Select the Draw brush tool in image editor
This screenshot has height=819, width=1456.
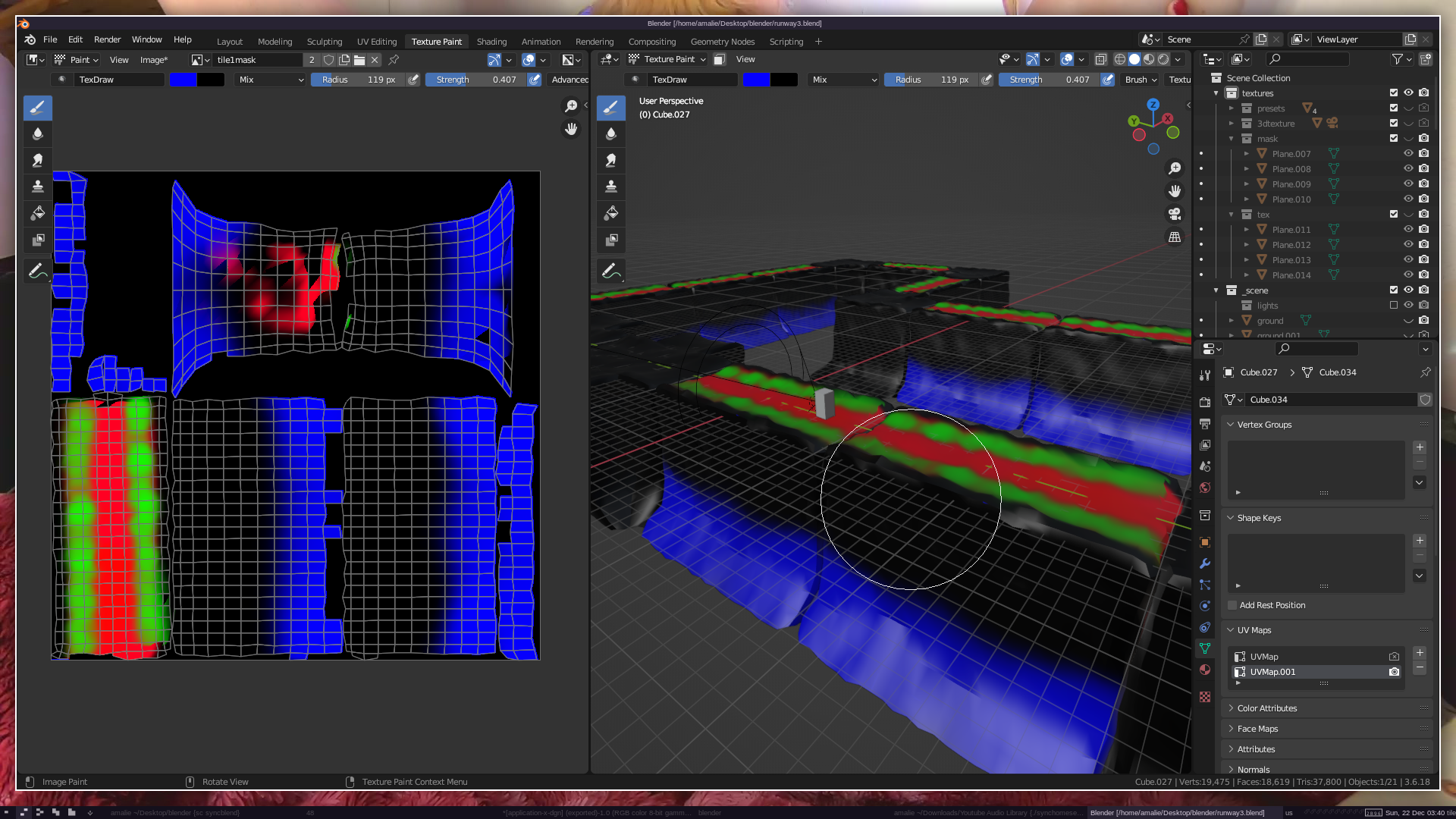pyautogui.click(x=37, y=108)
